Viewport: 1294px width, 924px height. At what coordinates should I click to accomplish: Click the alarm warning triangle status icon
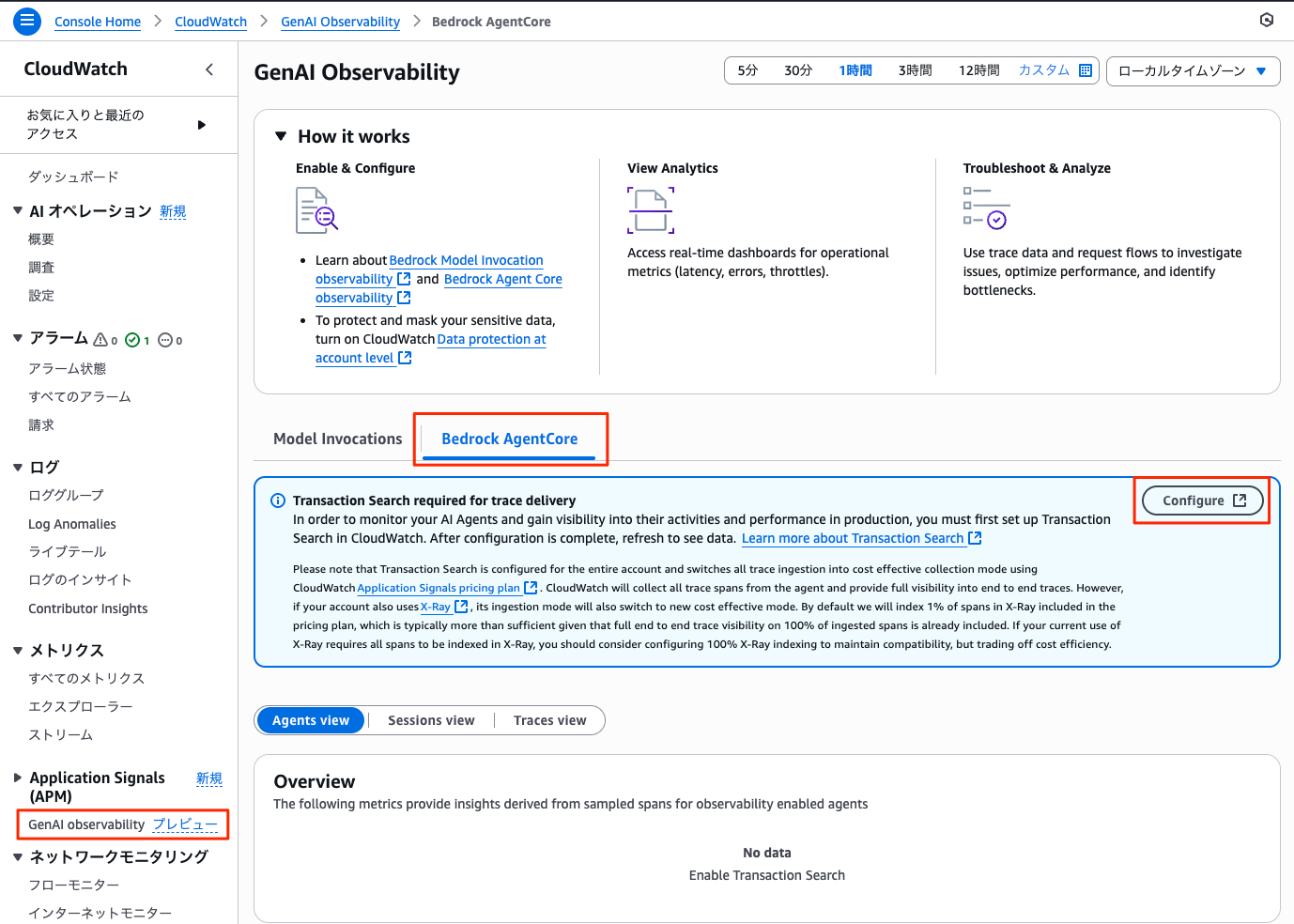[x=100, y=339]
